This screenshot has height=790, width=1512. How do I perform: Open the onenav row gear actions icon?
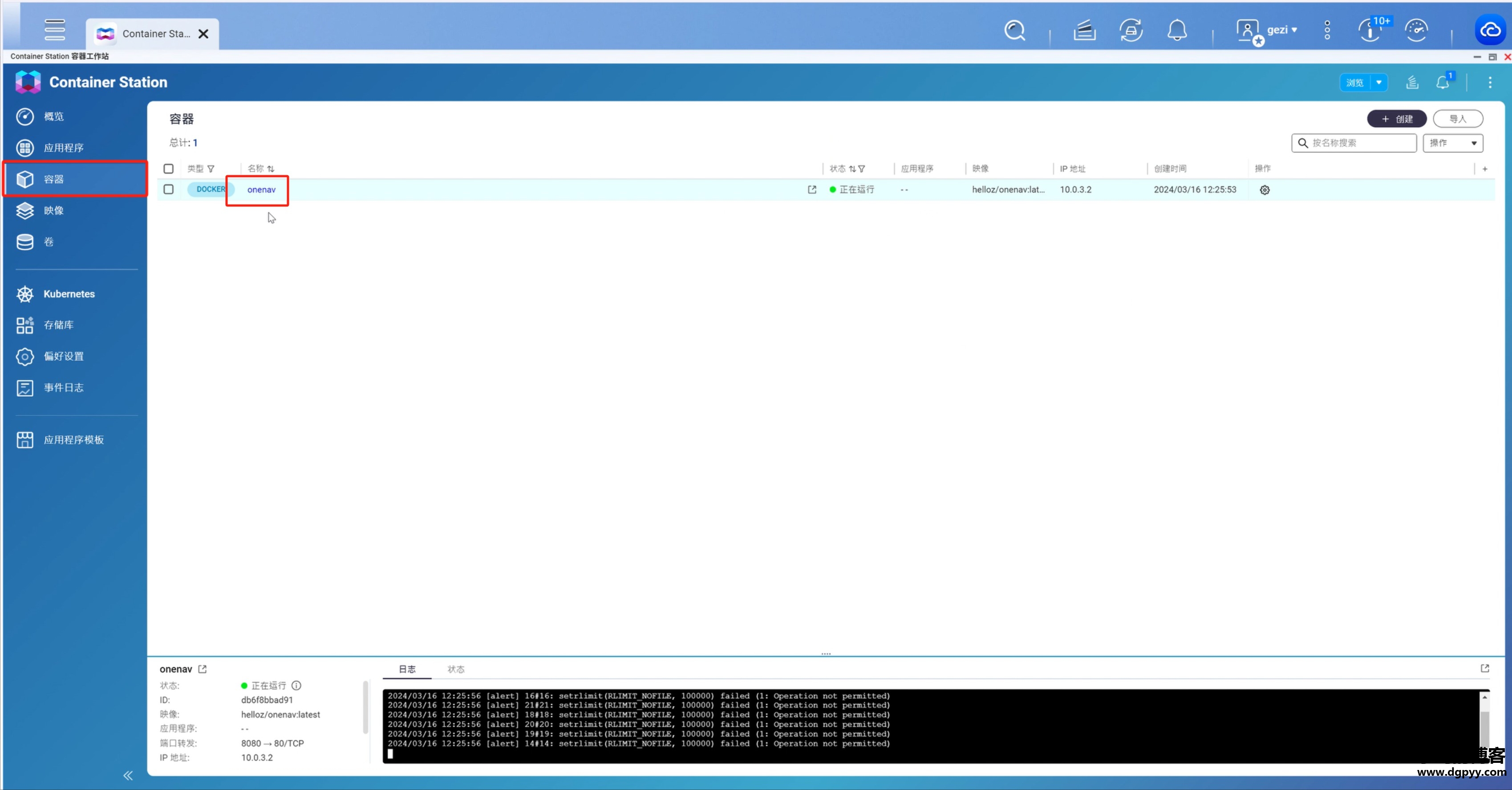1265,190
